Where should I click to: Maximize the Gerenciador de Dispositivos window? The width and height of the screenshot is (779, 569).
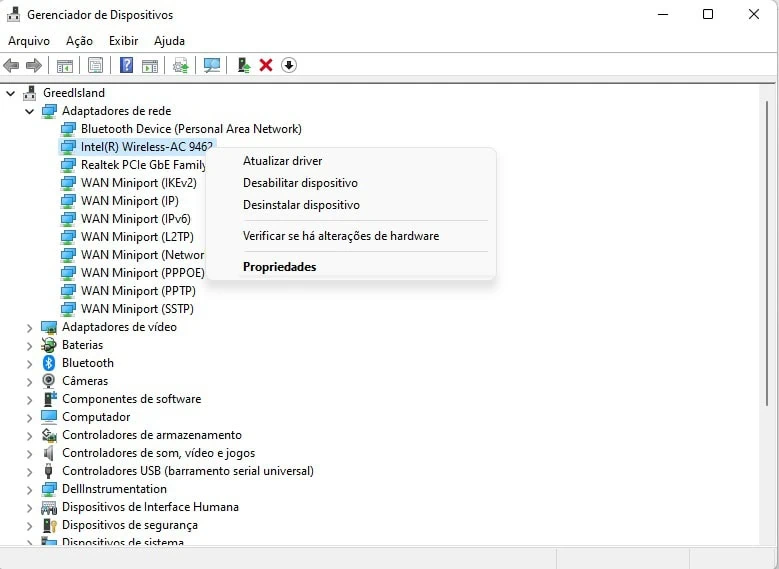click(708, 14)
